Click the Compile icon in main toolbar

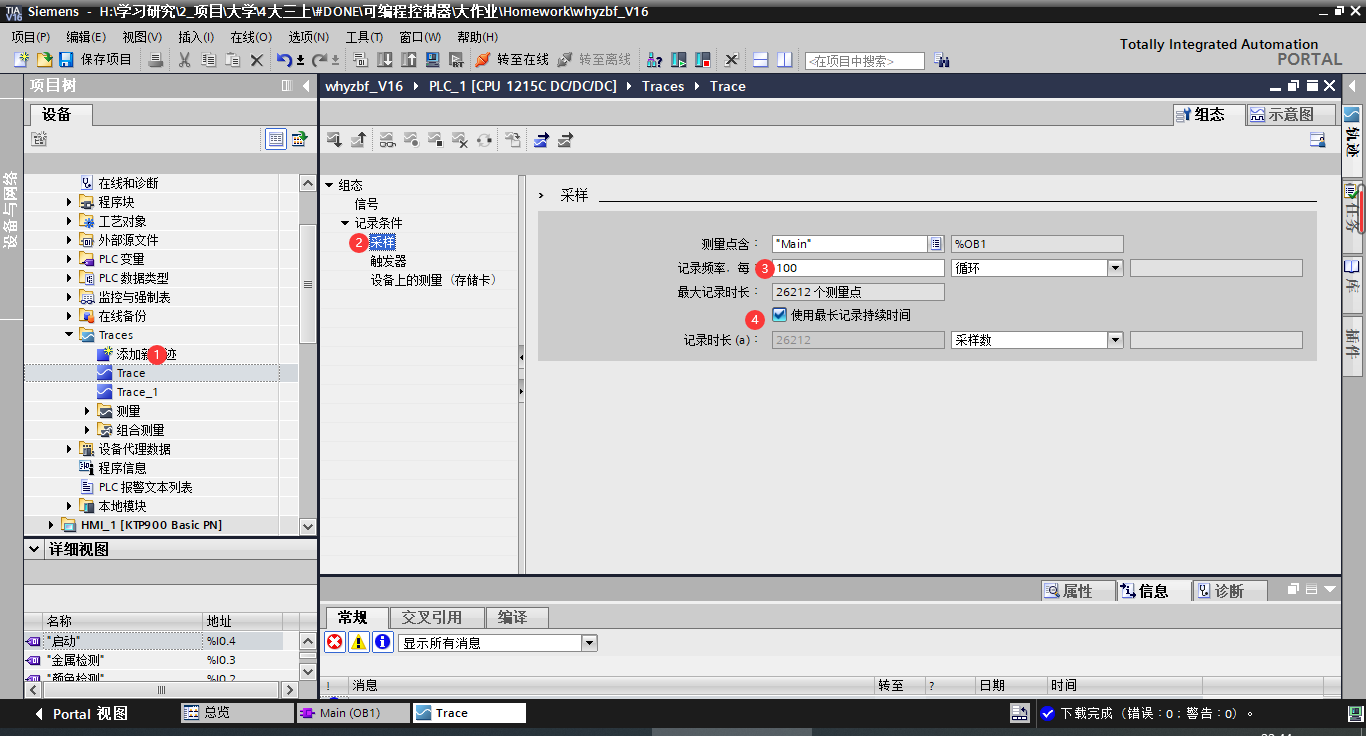(361, 60)
